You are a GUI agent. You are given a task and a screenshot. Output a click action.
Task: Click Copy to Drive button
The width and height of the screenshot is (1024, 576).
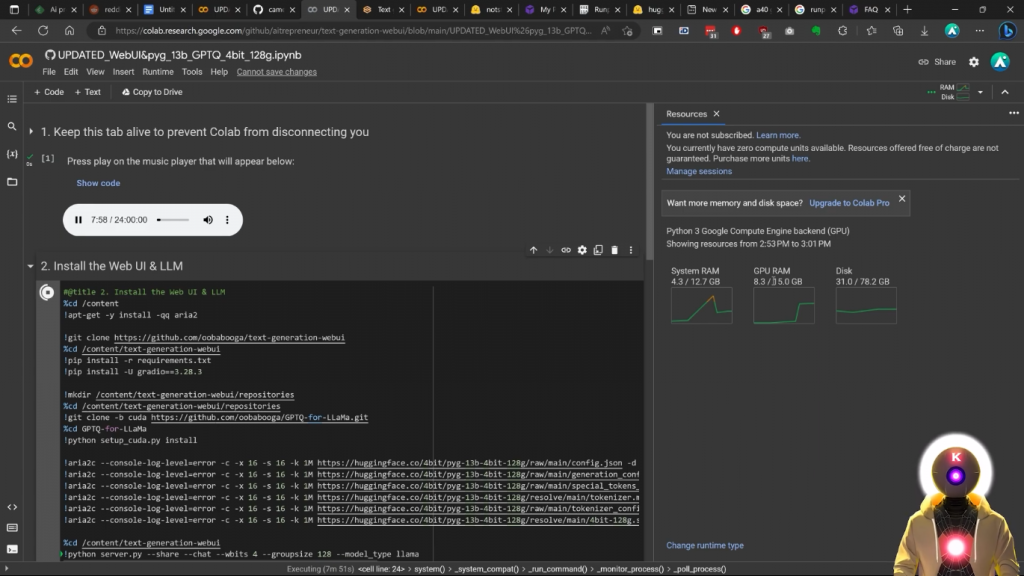[152, 92]
